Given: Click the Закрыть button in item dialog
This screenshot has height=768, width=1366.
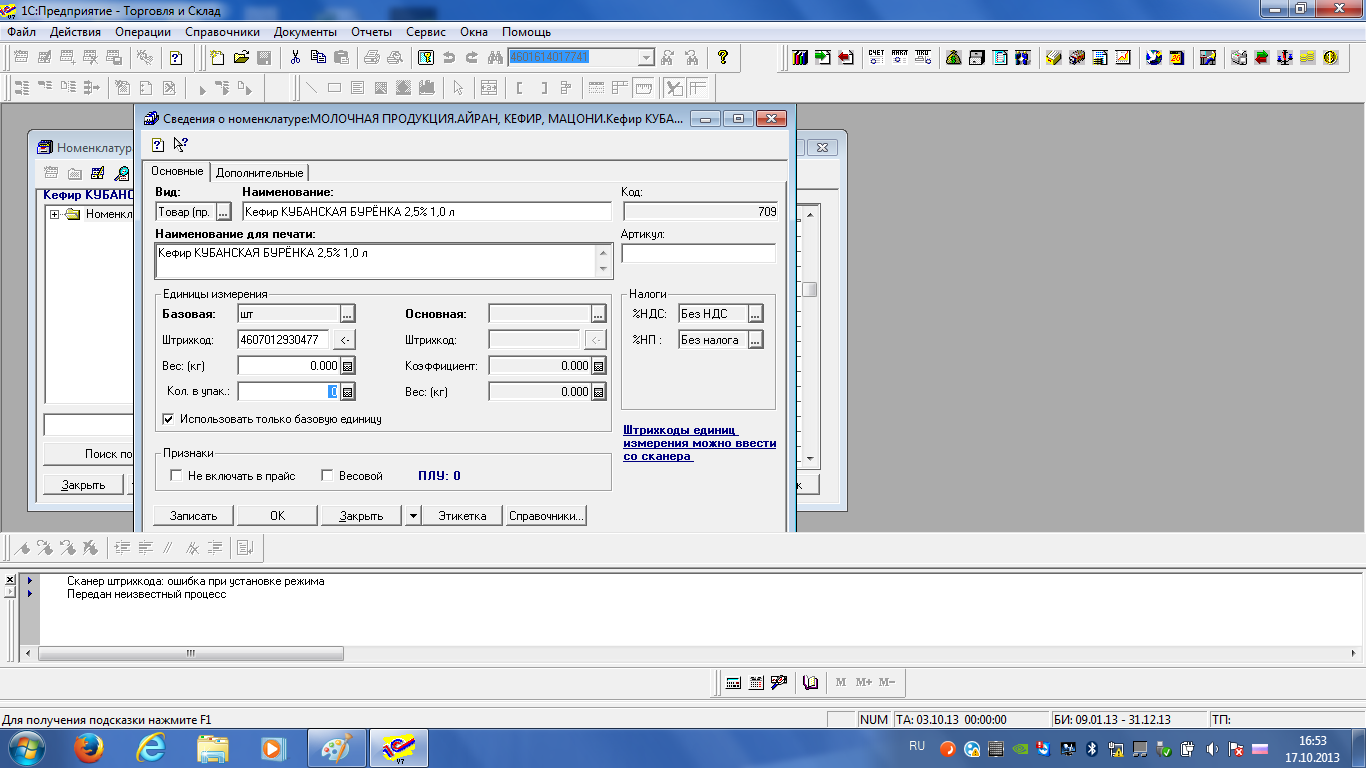Looking at the screenshot, I should pyautogui.click(x=362, y=516).
